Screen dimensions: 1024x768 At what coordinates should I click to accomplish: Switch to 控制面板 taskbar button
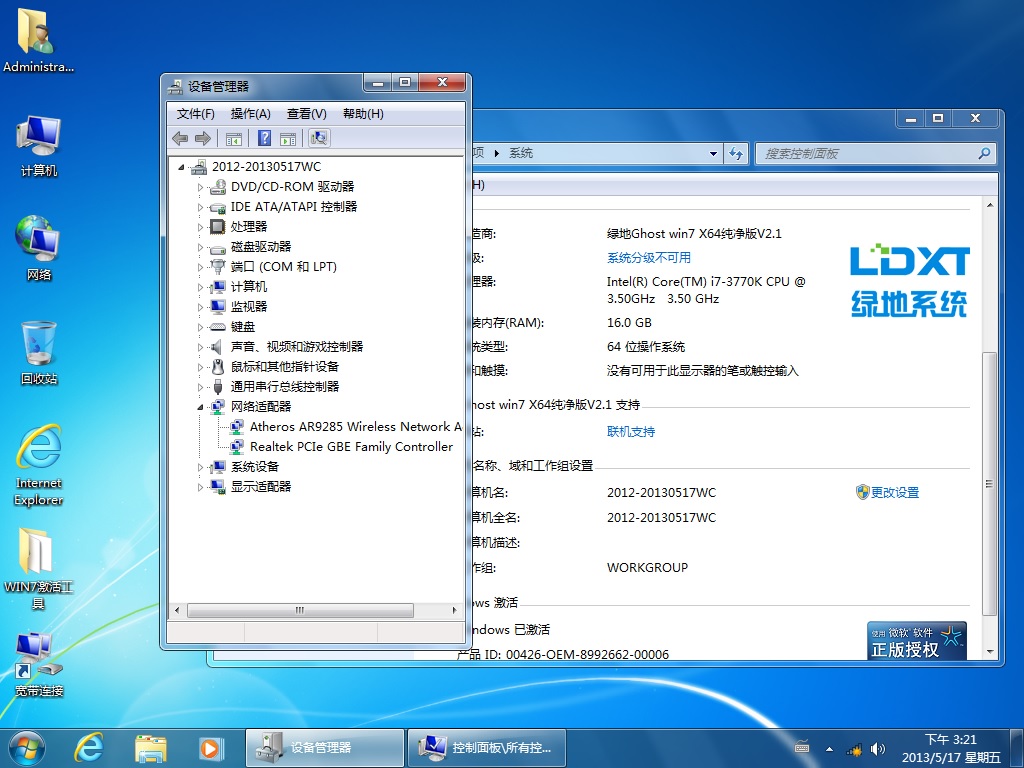pyautogui.click(x=487, y=748)
